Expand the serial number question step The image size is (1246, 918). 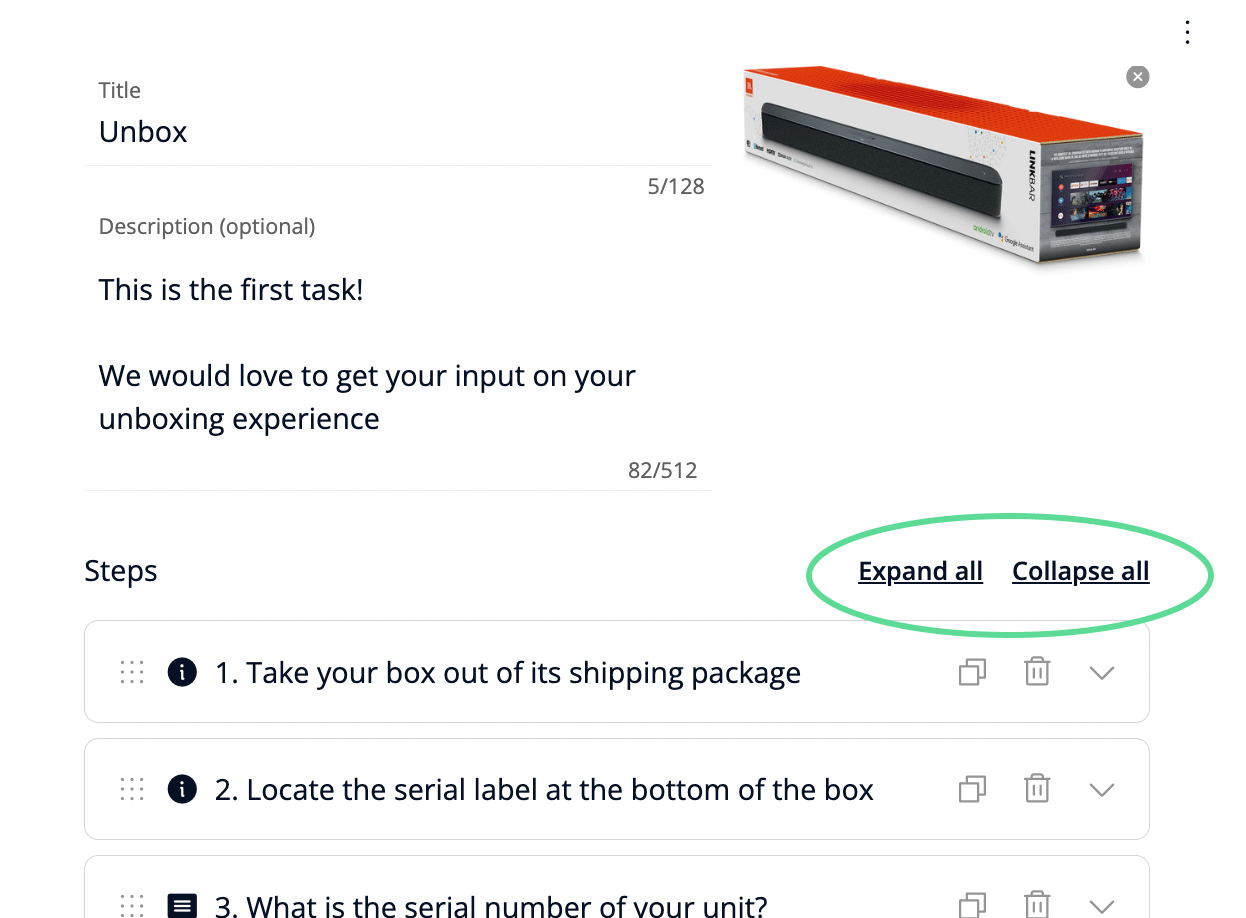(1102, 903)
